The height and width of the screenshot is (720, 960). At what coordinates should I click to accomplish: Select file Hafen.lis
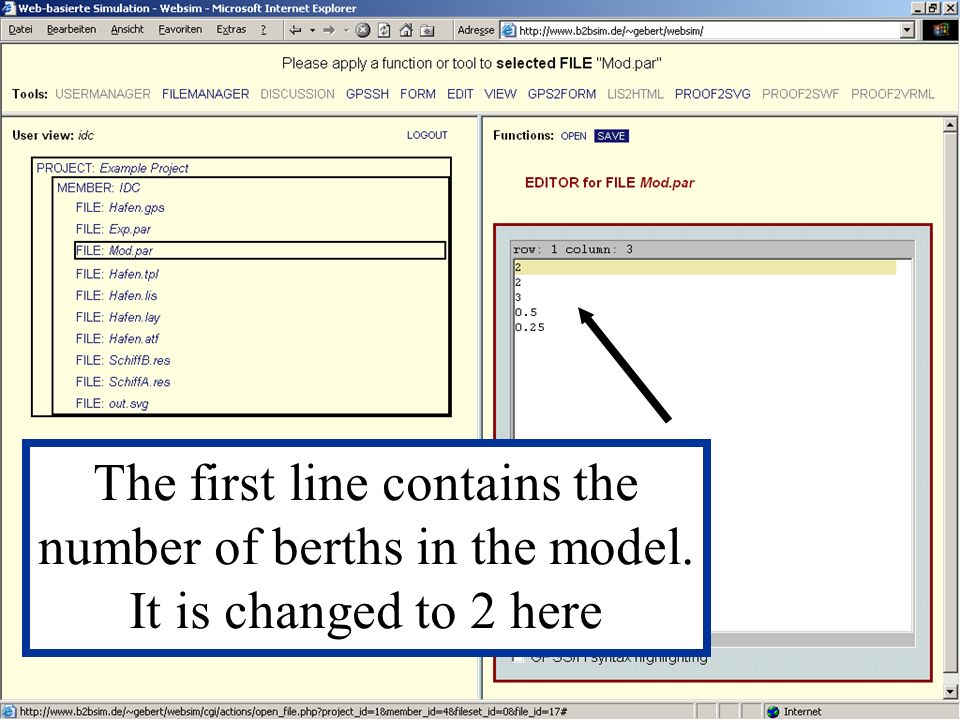[116, 296]
